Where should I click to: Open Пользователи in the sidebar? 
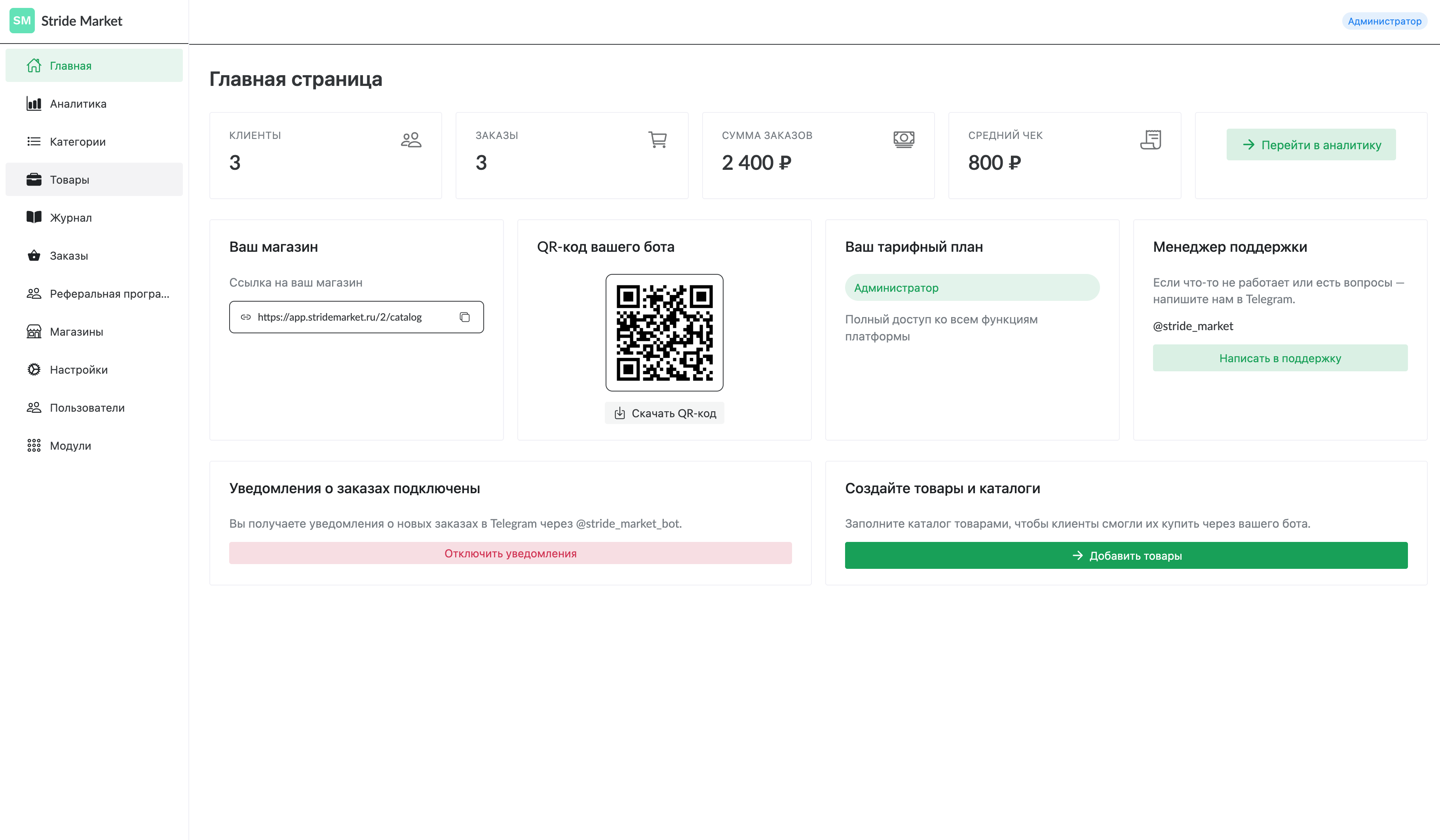(87, 407)
